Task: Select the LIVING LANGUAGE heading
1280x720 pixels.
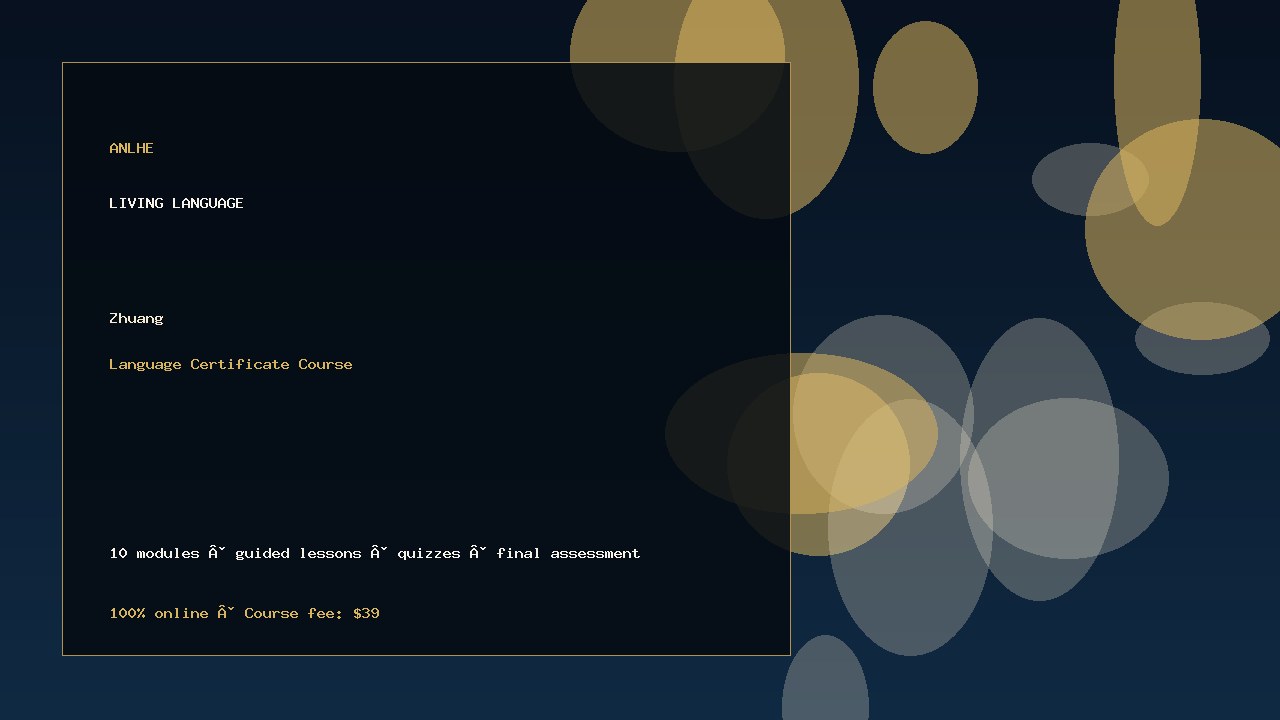Action: [x=176, y=203]
